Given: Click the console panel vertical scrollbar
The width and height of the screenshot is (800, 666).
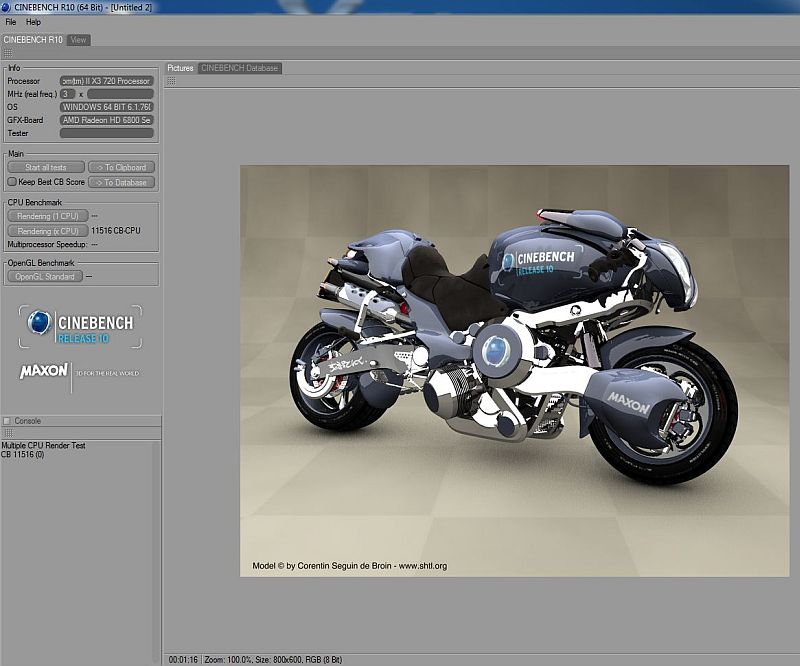Looking at the screenshot, I should click(x=157, y=551).
